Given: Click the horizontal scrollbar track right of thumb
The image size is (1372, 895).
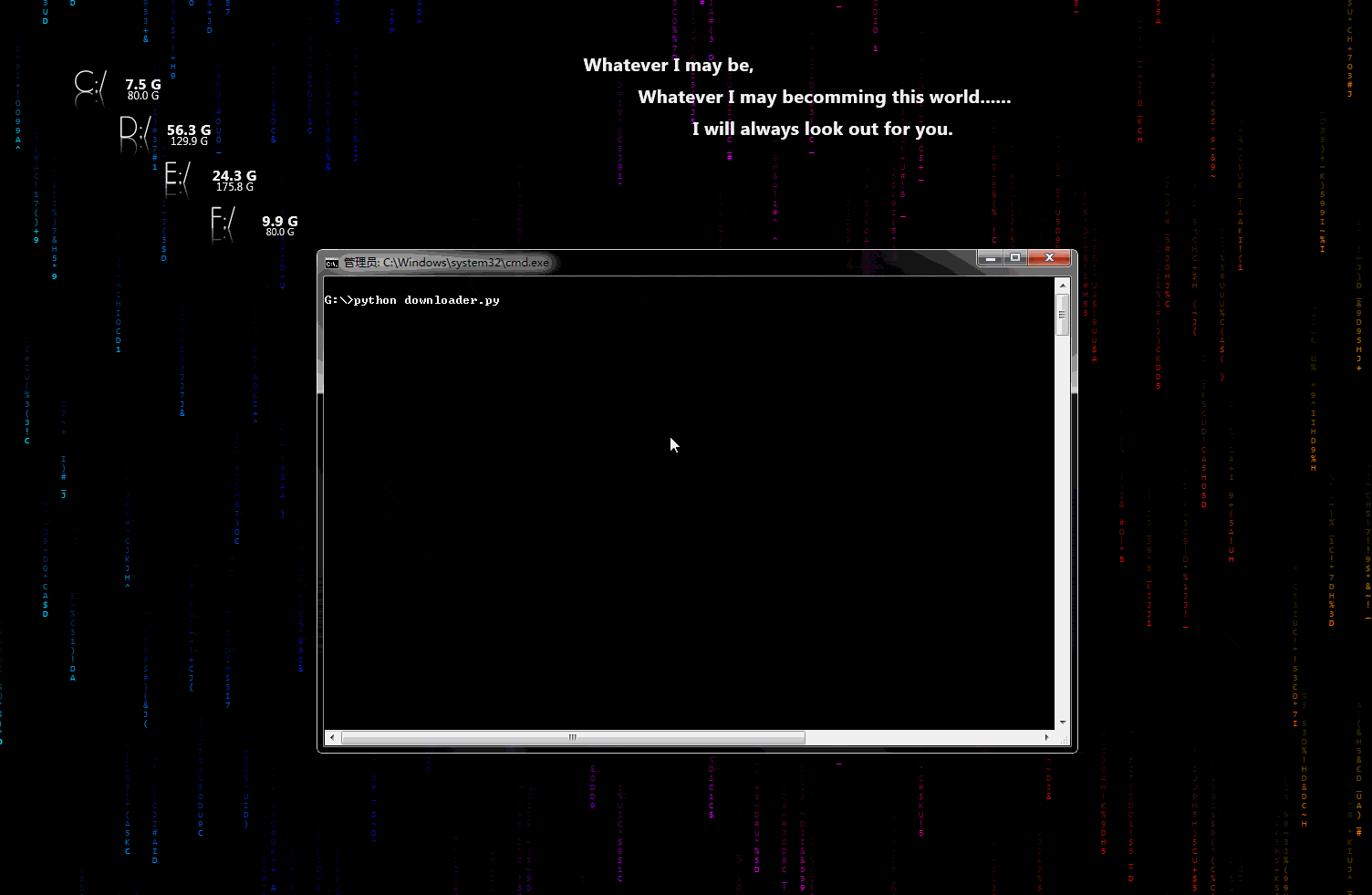Looking at the screenshot, I should point(922,737).
